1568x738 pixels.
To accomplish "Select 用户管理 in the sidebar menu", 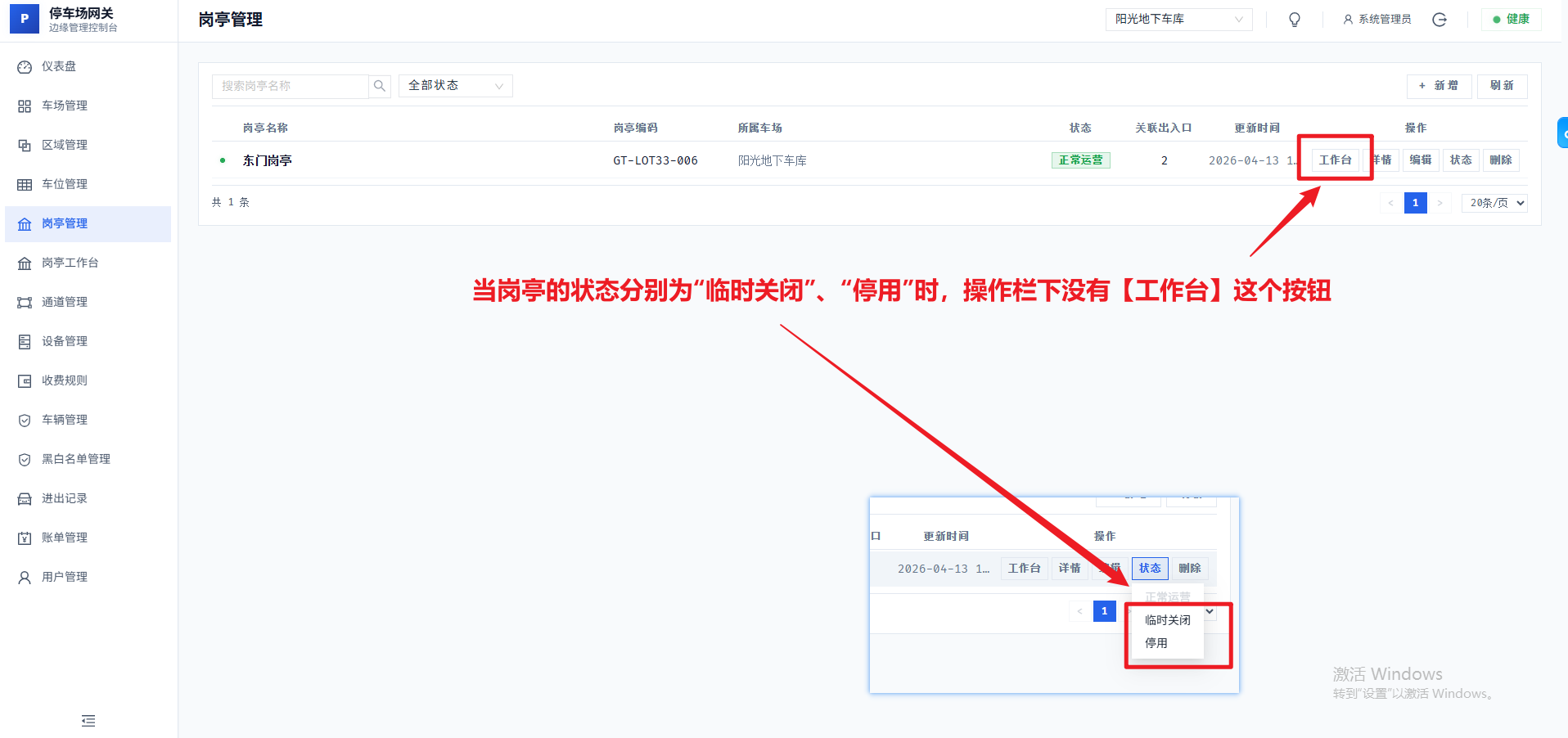I will click(x=65, y=577).
